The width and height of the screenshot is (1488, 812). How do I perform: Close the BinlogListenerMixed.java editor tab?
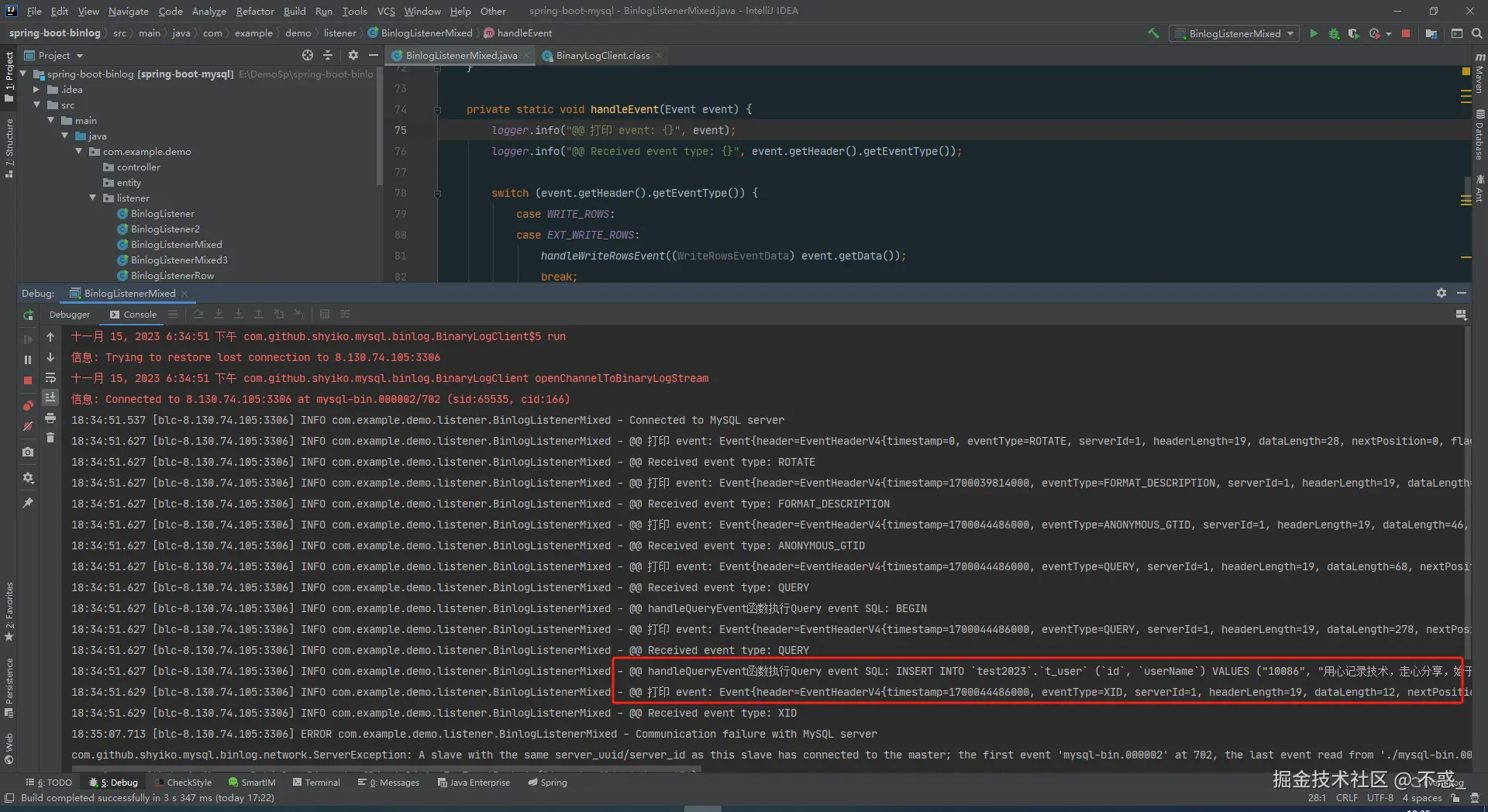526,55
